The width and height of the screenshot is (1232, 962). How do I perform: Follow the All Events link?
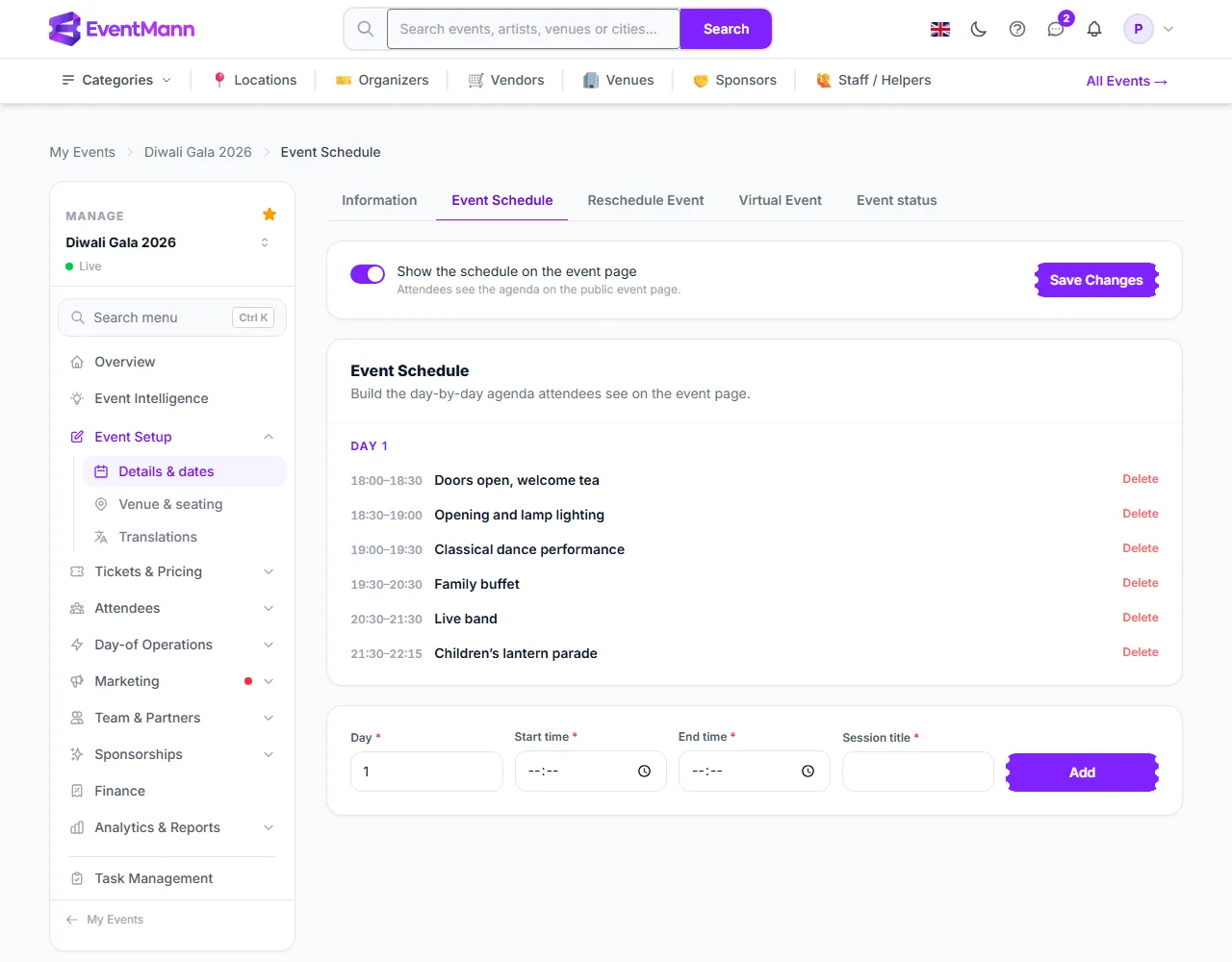click(1127, 81)
